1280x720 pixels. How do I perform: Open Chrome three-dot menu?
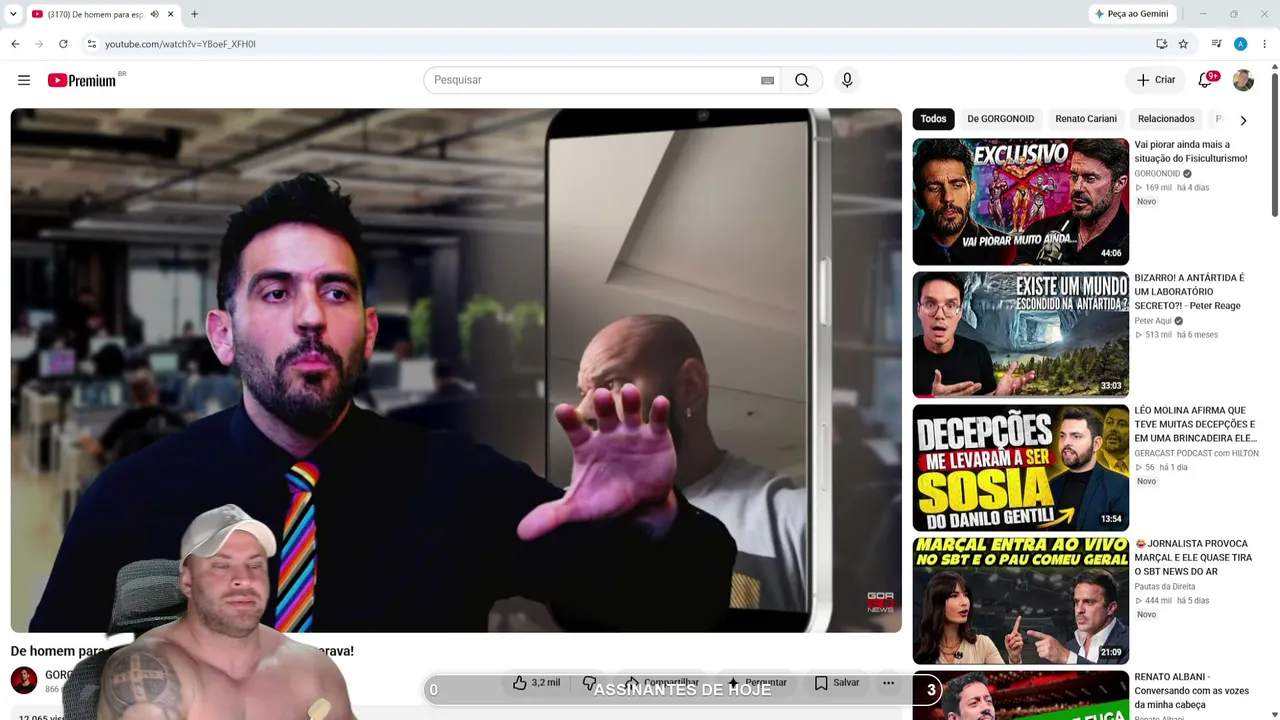pos(1264,44)
